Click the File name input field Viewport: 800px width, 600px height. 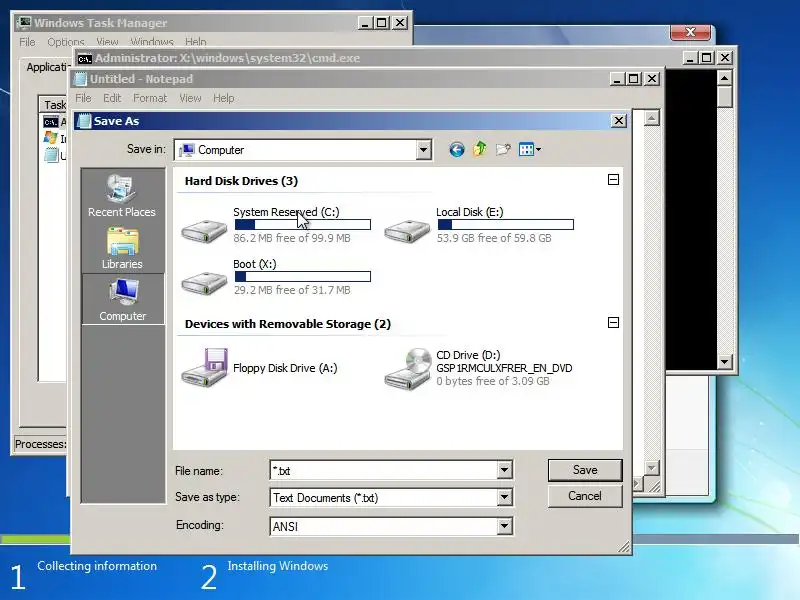pyautogui.click(x=384, y=470)
